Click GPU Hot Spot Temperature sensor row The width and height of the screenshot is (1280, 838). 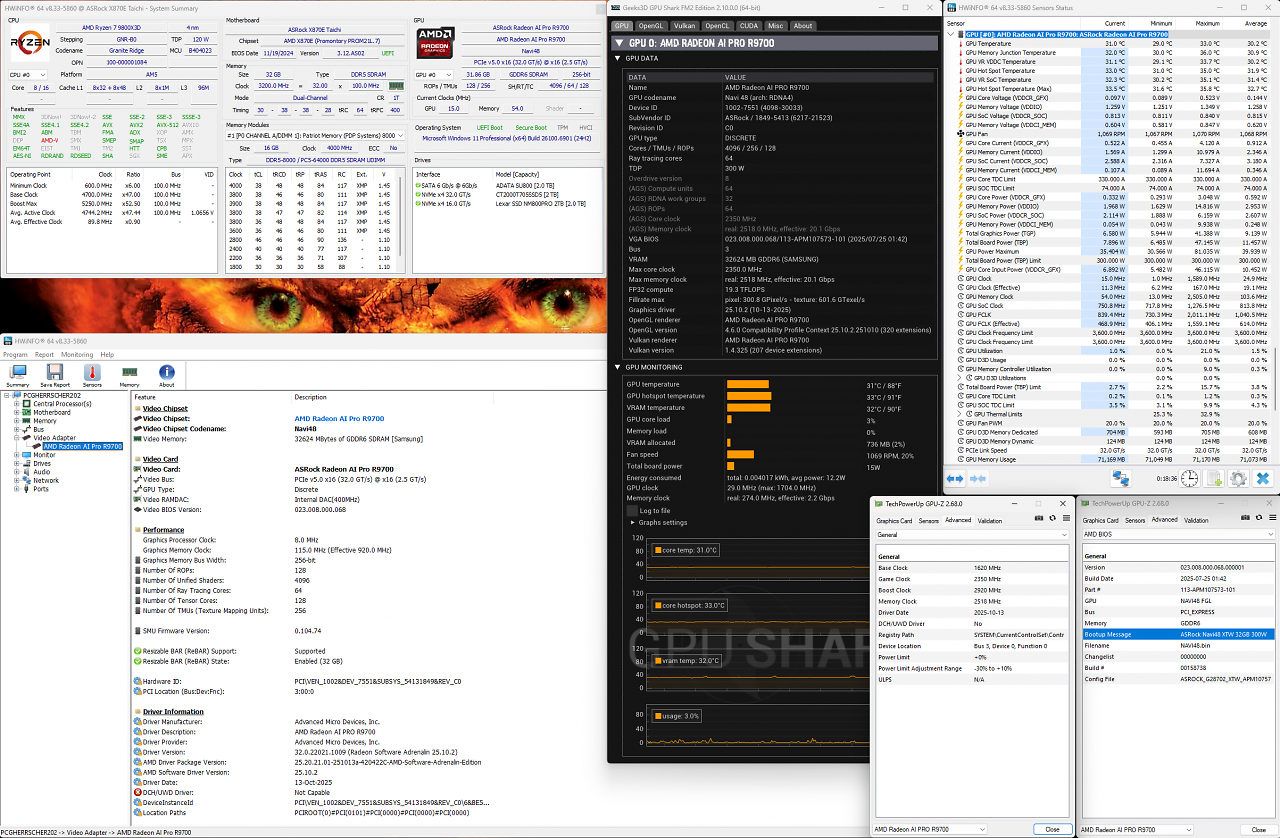[x=1112, y=71]
